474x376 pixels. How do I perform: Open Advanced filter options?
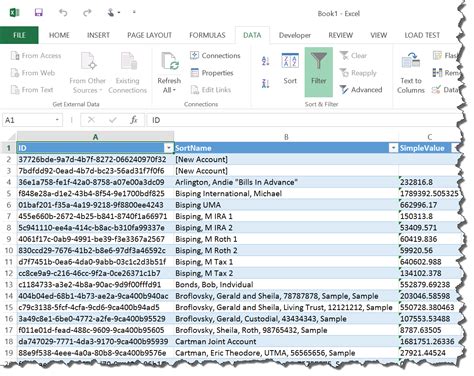click(x=361, y=90)
